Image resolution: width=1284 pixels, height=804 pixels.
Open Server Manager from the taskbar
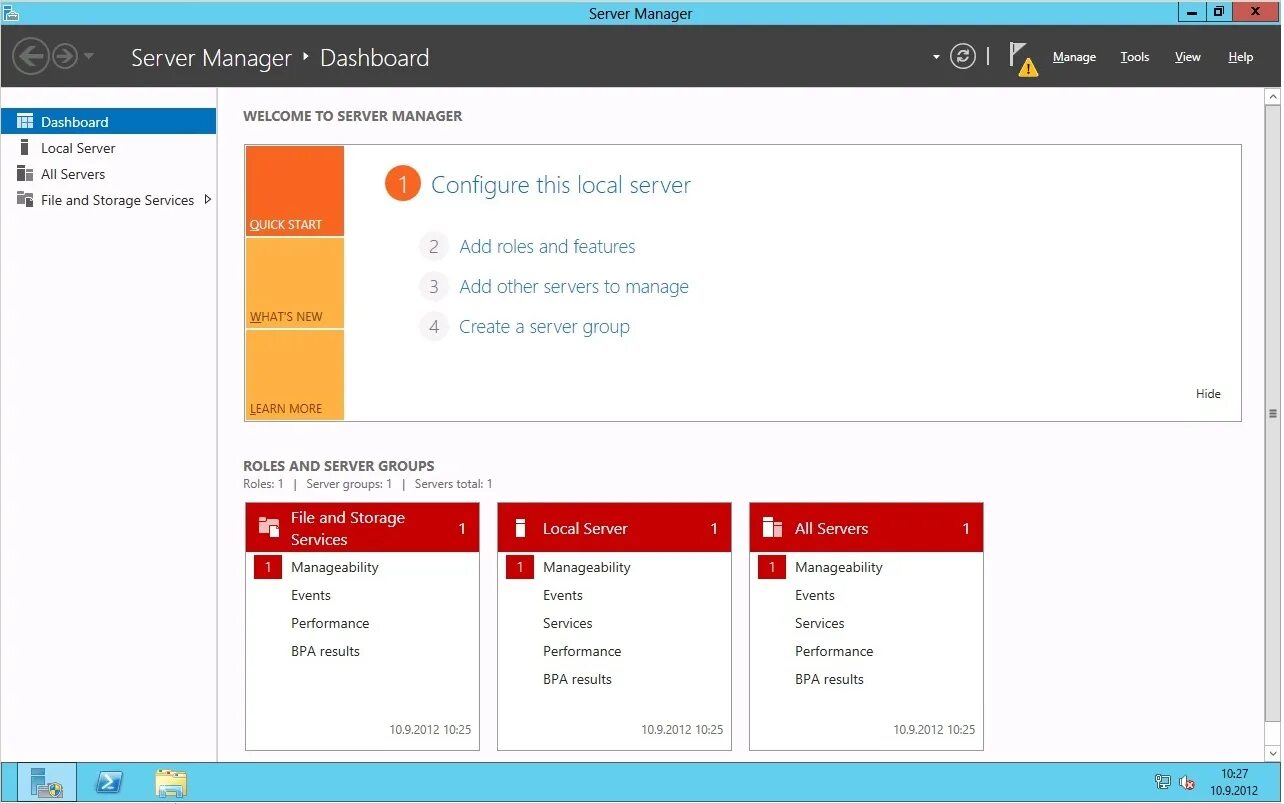(x=44, y=782)
